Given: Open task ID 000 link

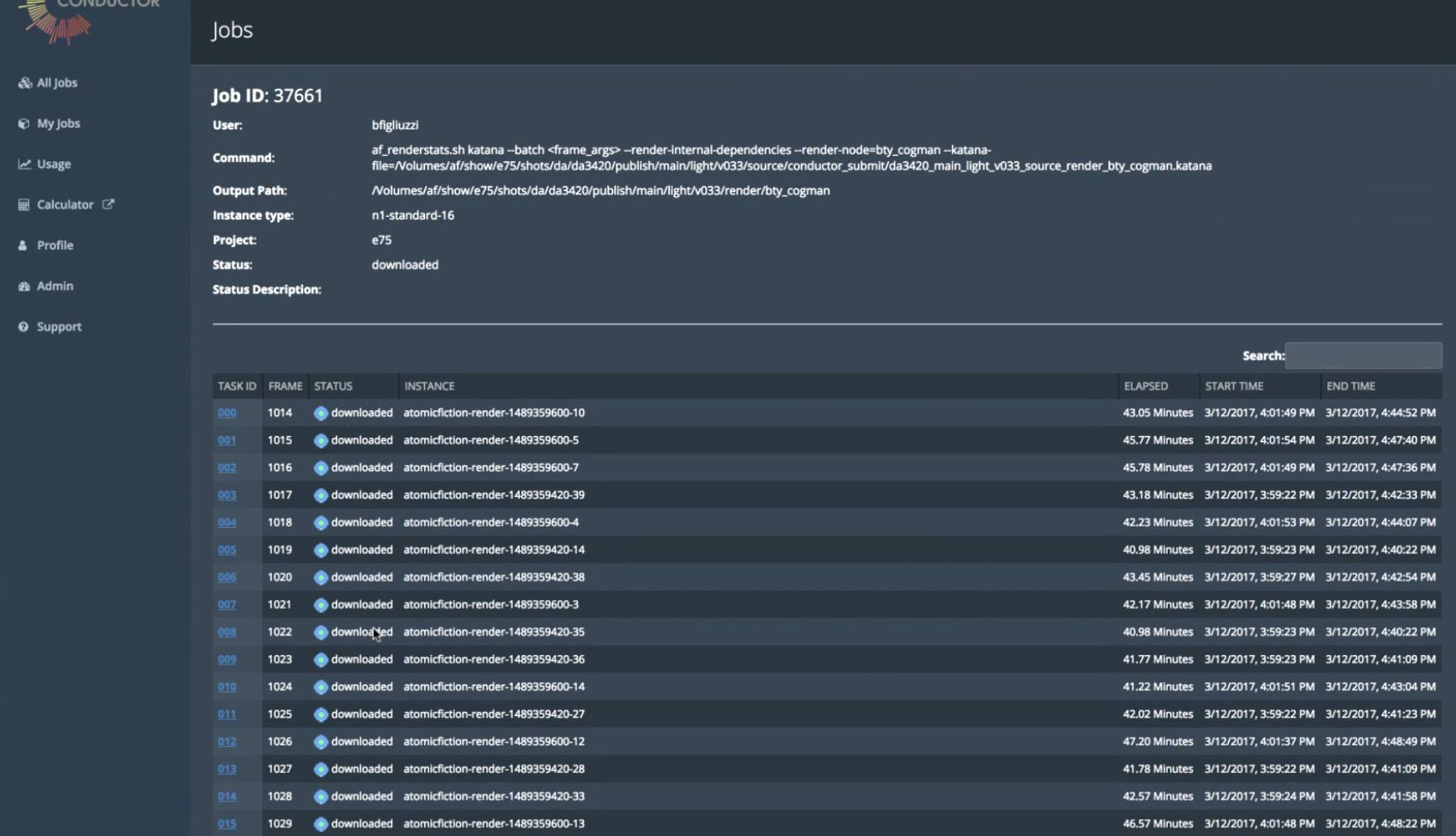Looking at the screenshot, I should pos(226,413).
